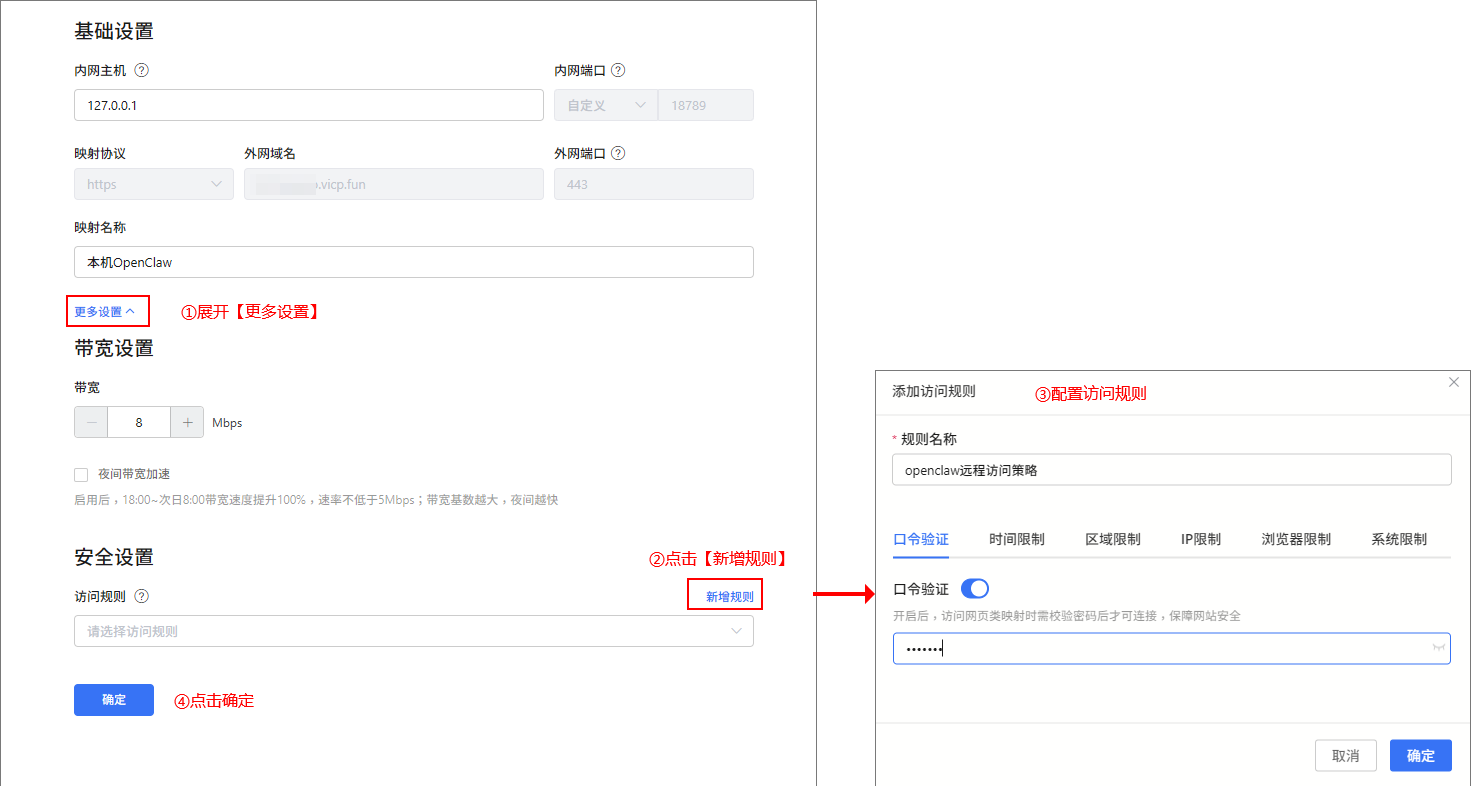Click the 本机OpenClaw mapping name field

(x=413, y=262)
